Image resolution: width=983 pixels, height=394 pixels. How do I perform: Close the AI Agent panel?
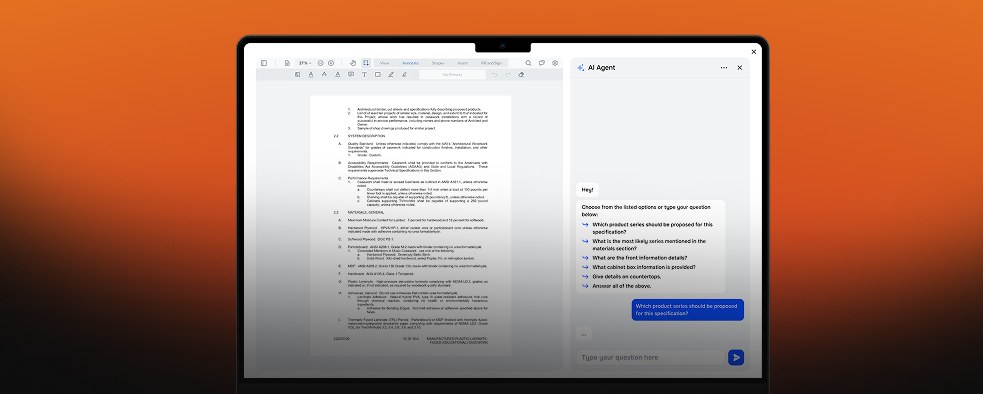coord(740,68)
